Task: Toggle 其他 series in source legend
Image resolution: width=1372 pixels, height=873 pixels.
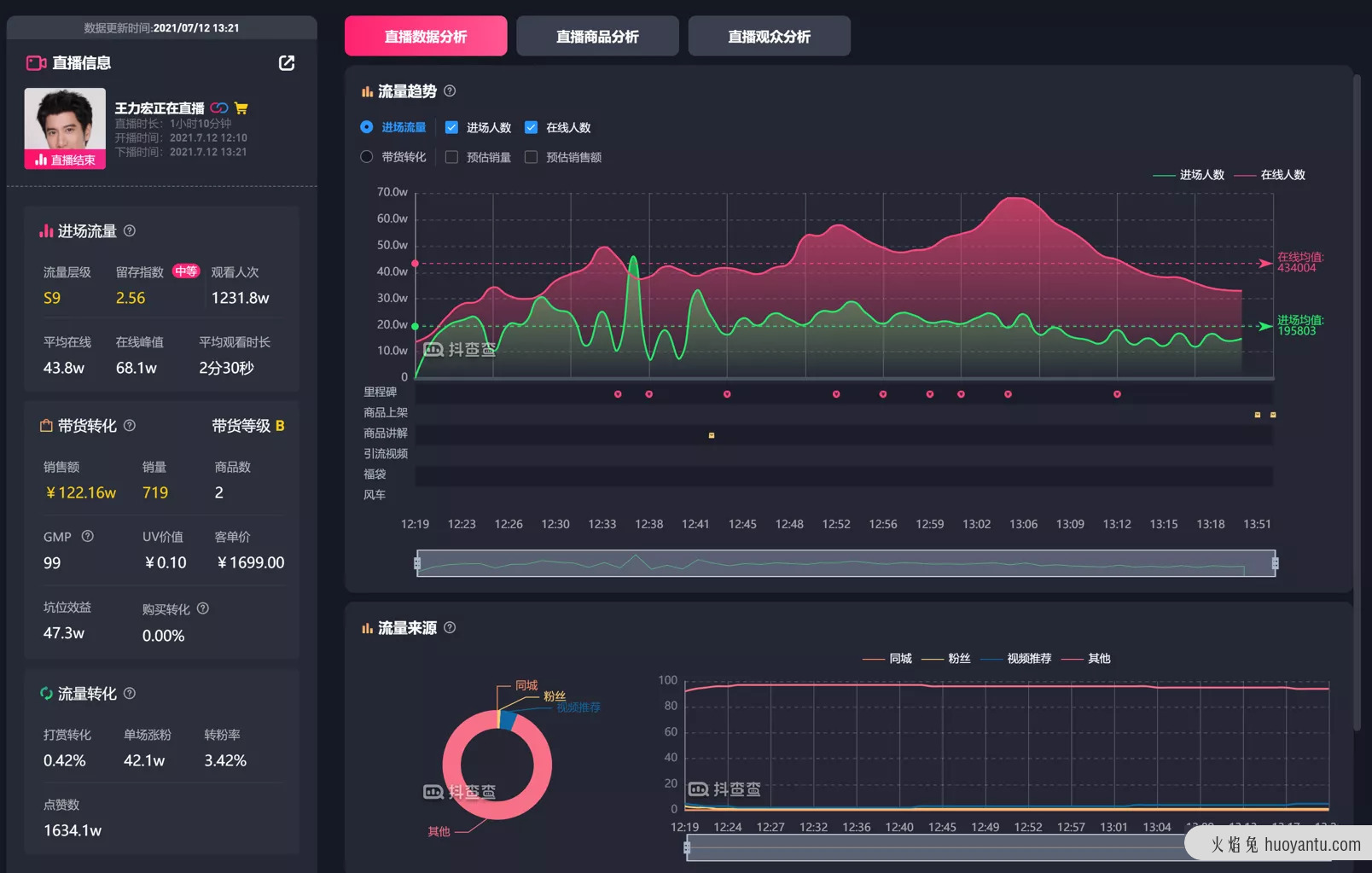Action: 1086,659
